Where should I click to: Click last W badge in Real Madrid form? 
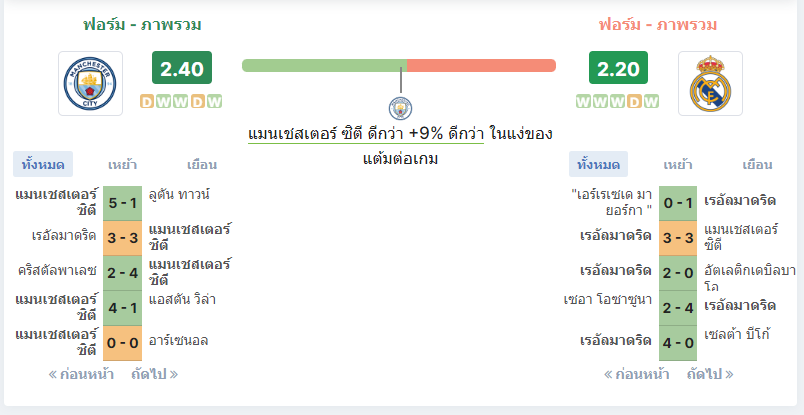[x=651, y=102]
